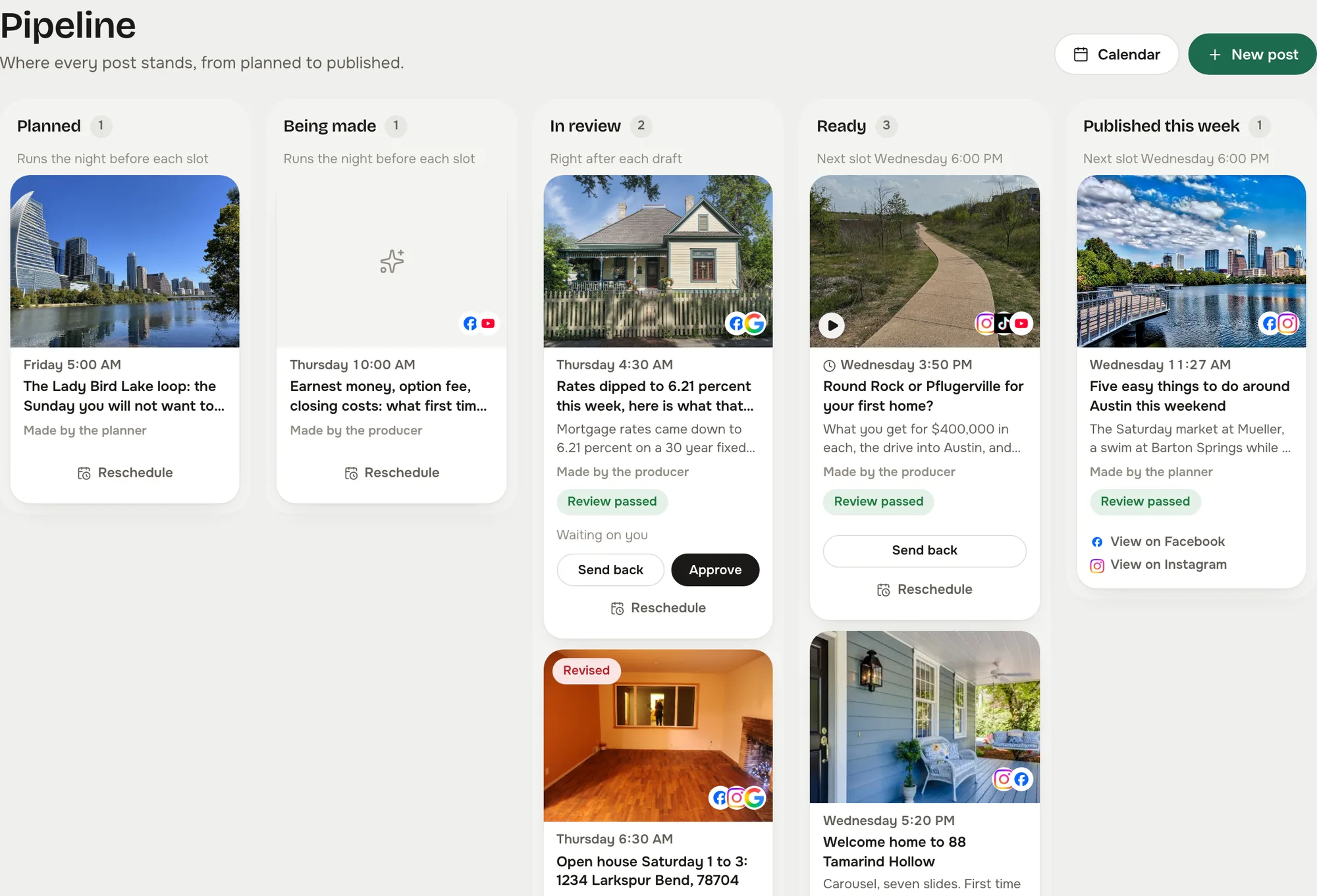
Task: Click the Facebook icon on Earnest money card
Action: [470, 323]
